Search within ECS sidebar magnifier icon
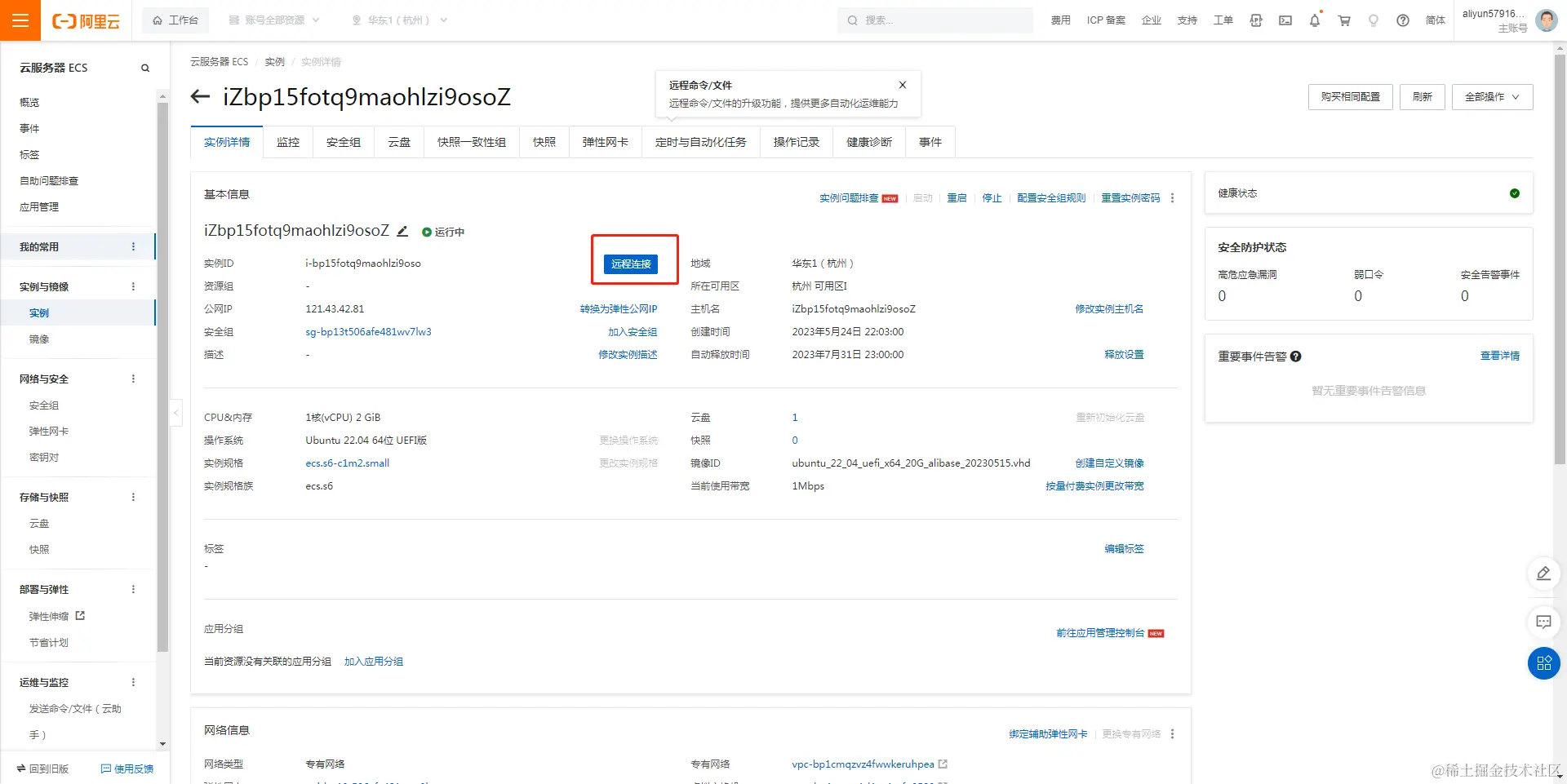This screenshot has width=1567, height=784. (145, 68)
